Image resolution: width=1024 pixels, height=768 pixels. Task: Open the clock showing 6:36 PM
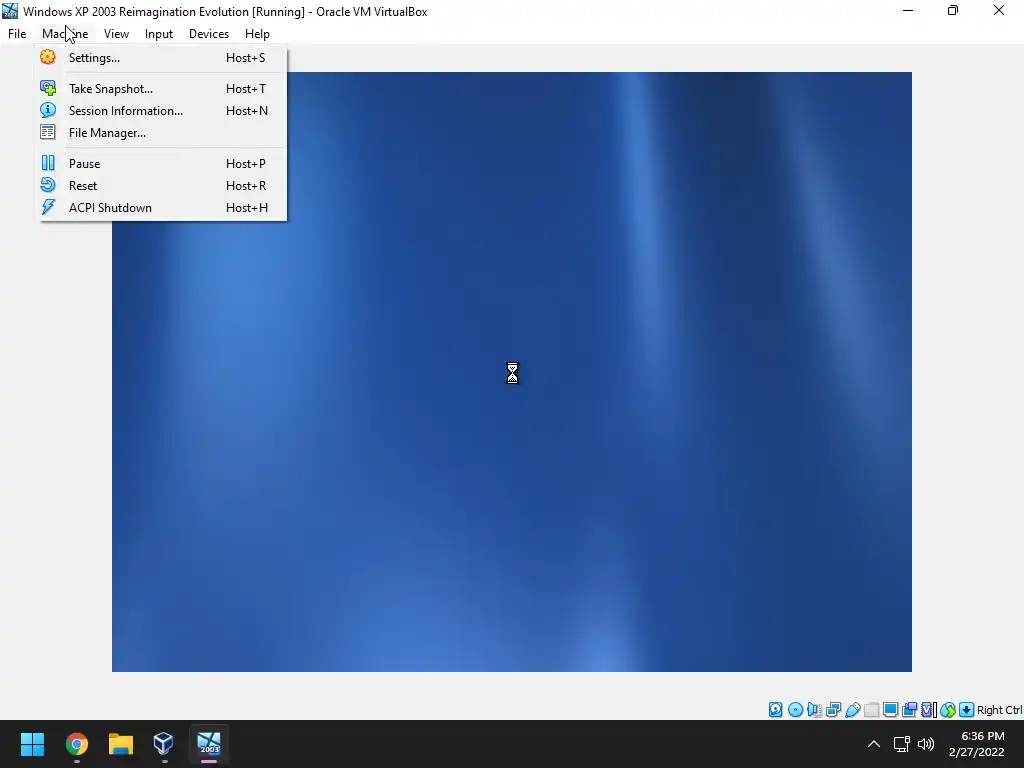pyautogui.click(x=976, y=744)
